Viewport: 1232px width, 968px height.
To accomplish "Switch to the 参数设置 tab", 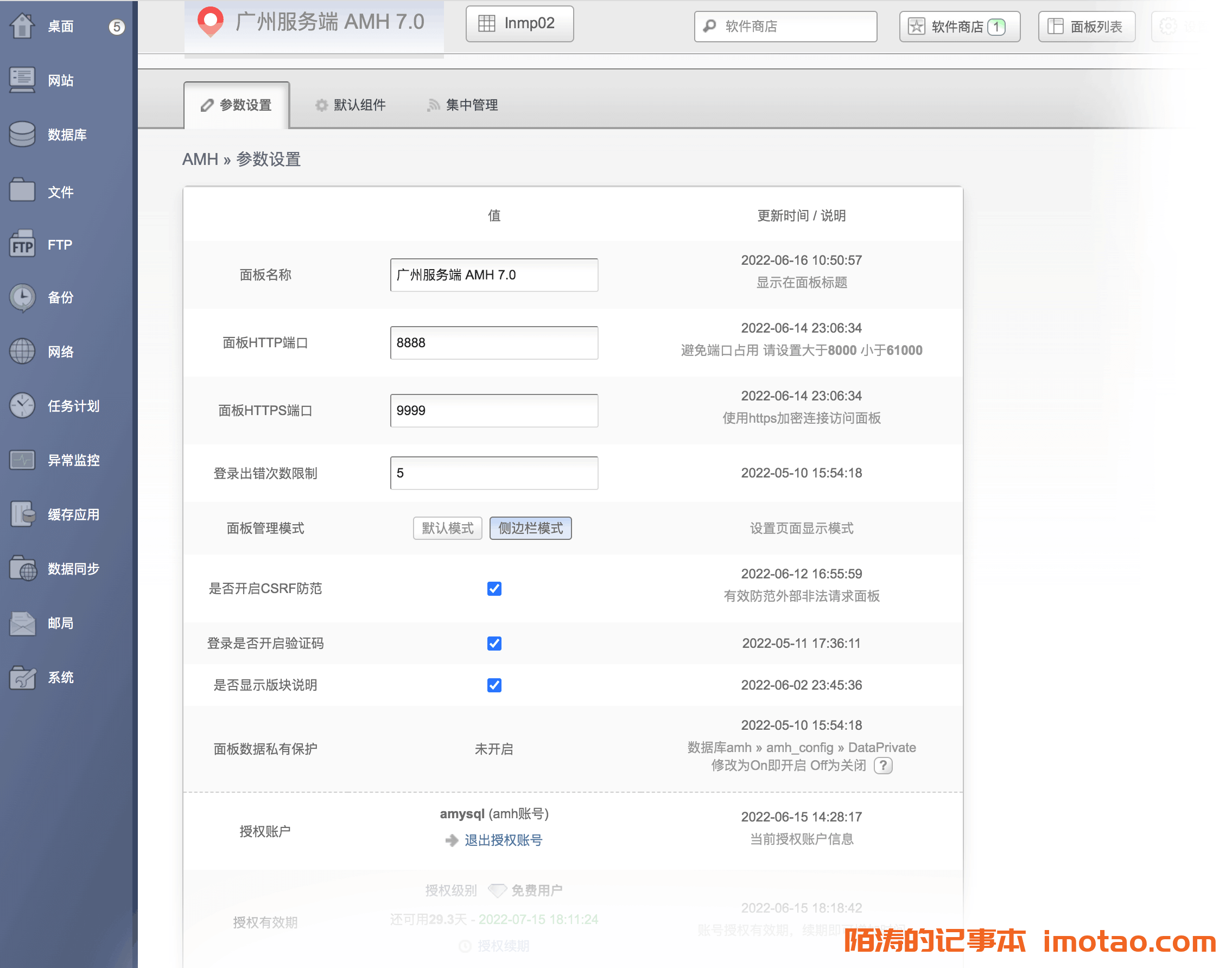I will (237, 105).
